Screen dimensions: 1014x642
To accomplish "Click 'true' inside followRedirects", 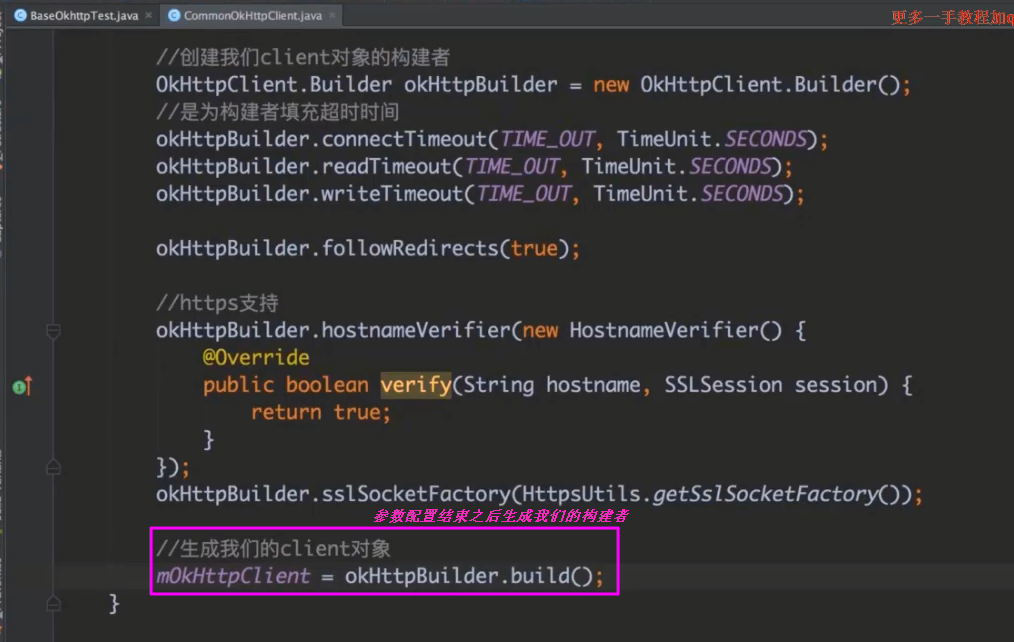I will click(534, 248).
